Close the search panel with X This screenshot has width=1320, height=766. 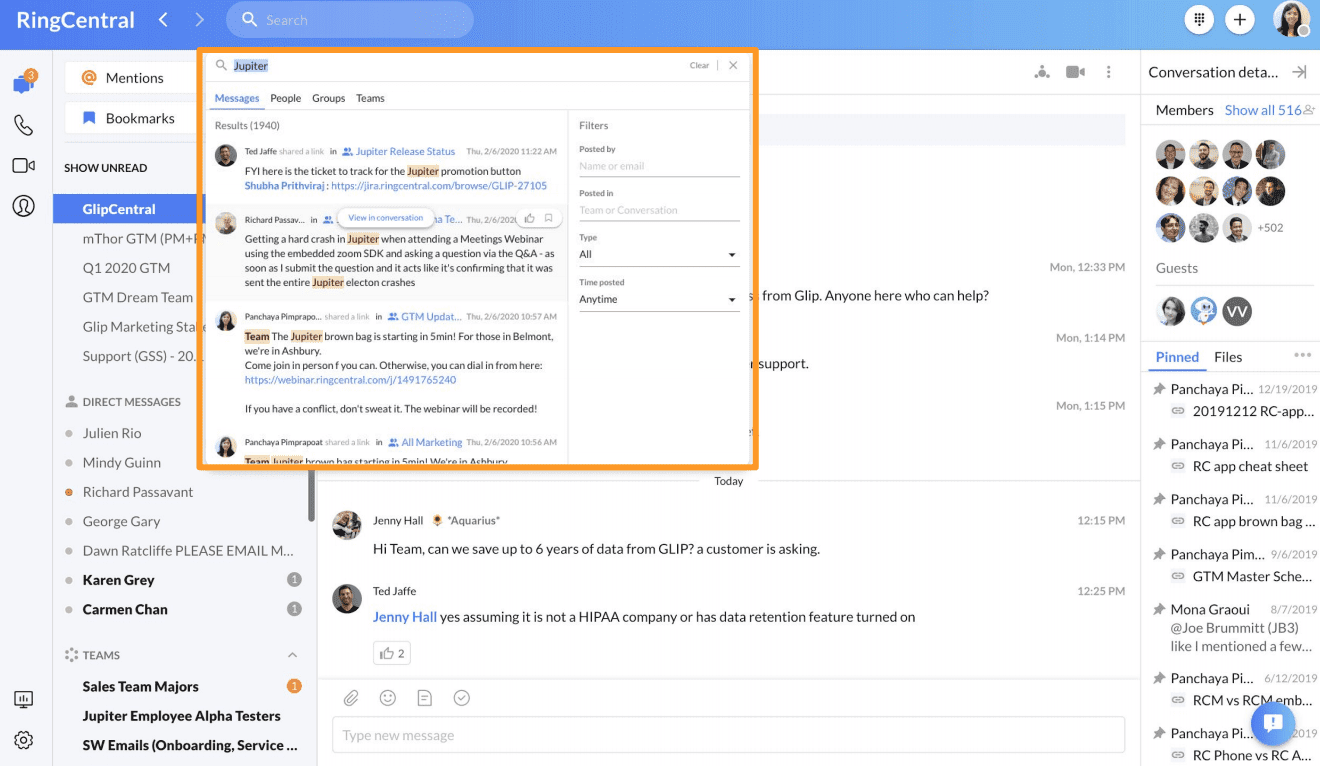(x=733, y=65)
